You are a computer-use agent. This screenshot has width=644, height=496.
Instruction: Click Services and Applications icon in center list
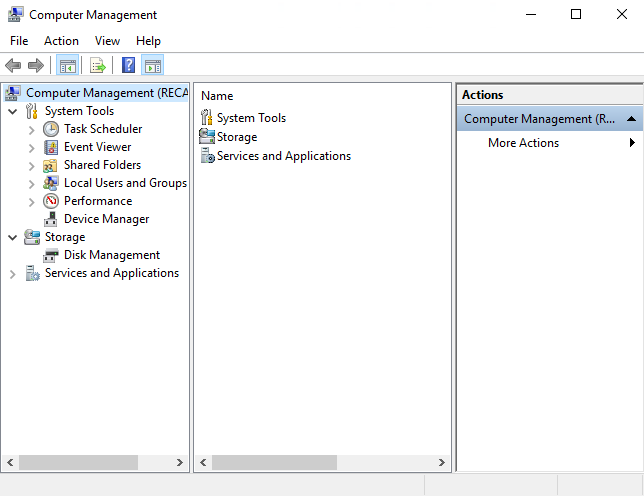207,156
